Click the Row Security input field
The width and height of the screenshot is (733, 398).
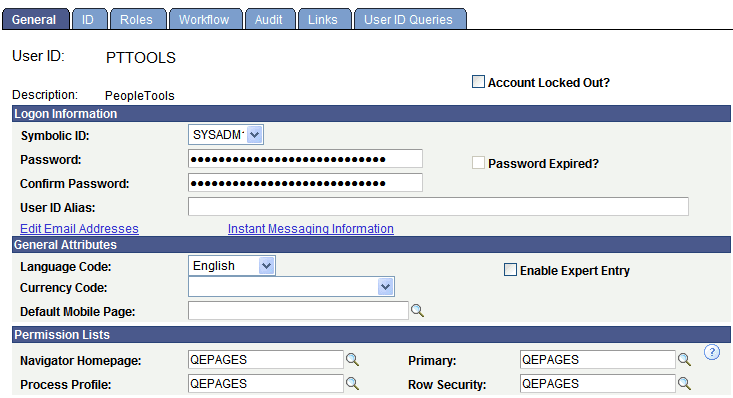597,384
